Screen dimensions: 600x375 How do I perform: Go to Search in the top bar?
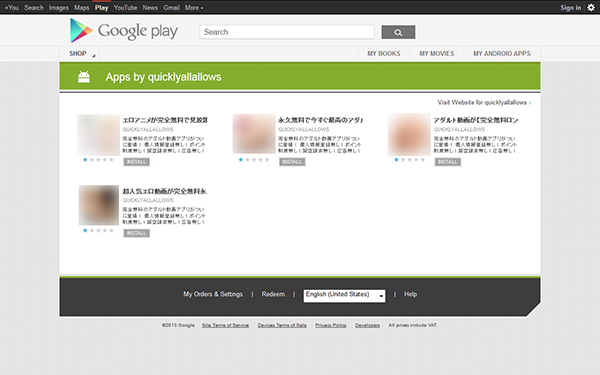point(34,8)
